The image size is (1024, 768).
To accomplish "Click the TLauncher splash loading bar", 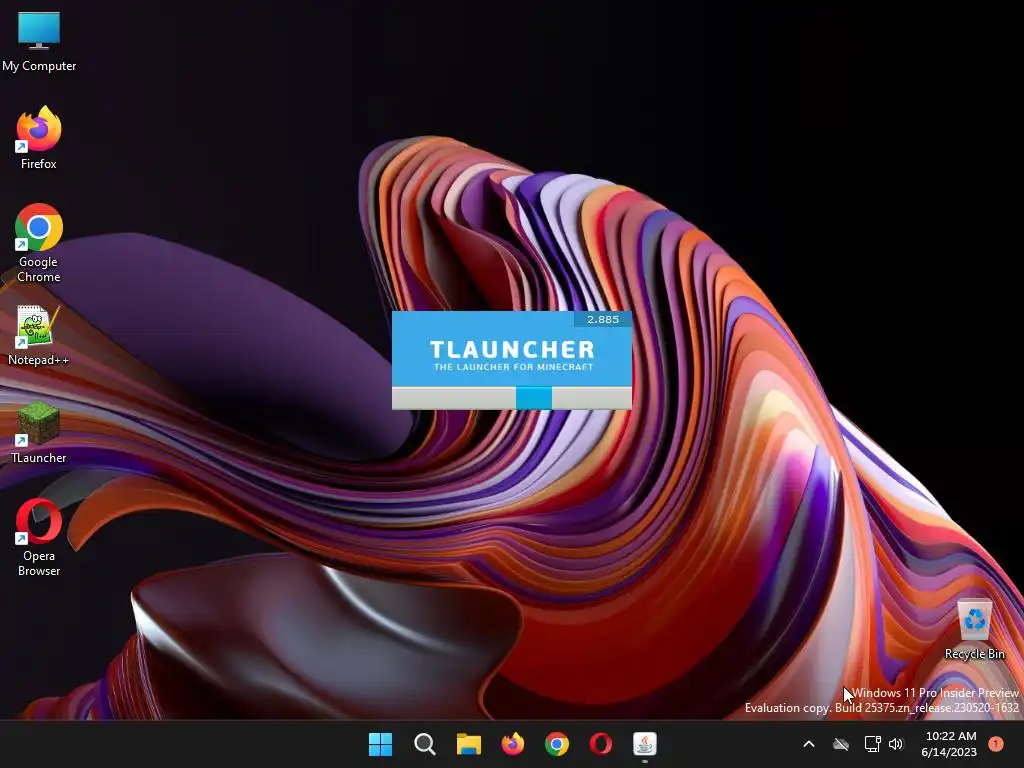I will [511, 398].
